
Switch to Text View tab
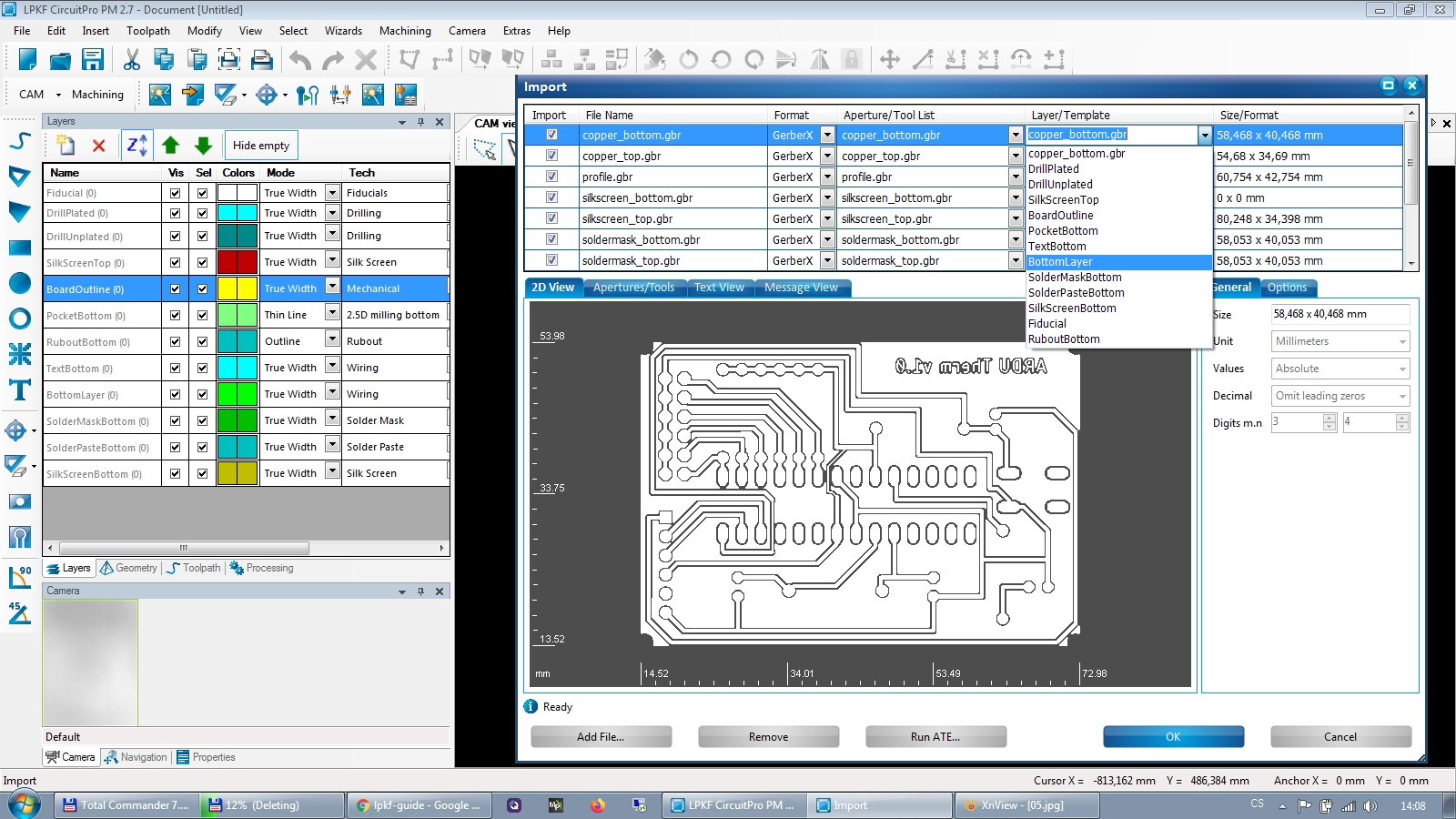pos(719,288)
